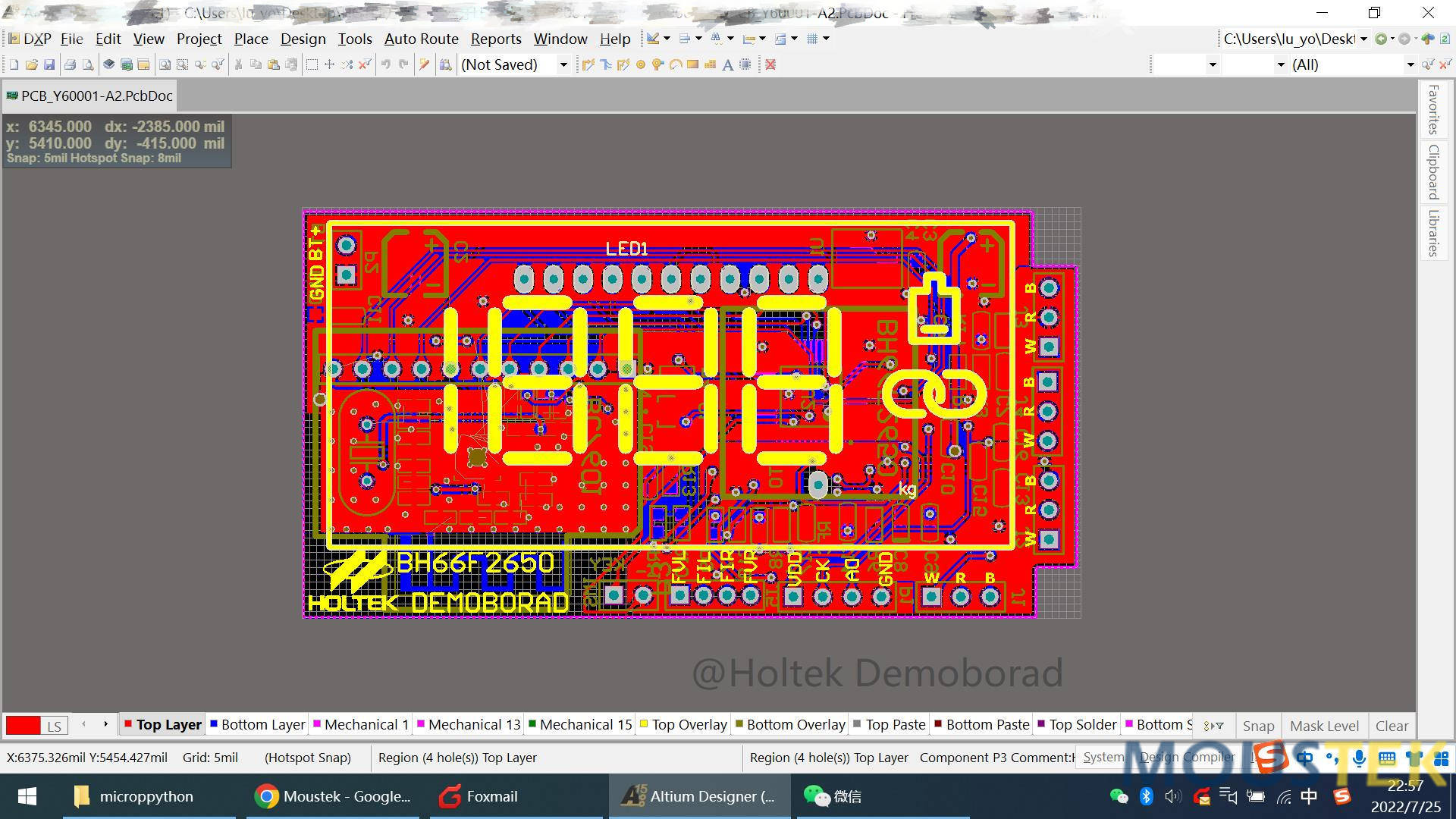Select the PCB_Y60001-A2.PcbDoc document tab
Image resolution: width=1456 pixels, height=819 pixels.
89,96
